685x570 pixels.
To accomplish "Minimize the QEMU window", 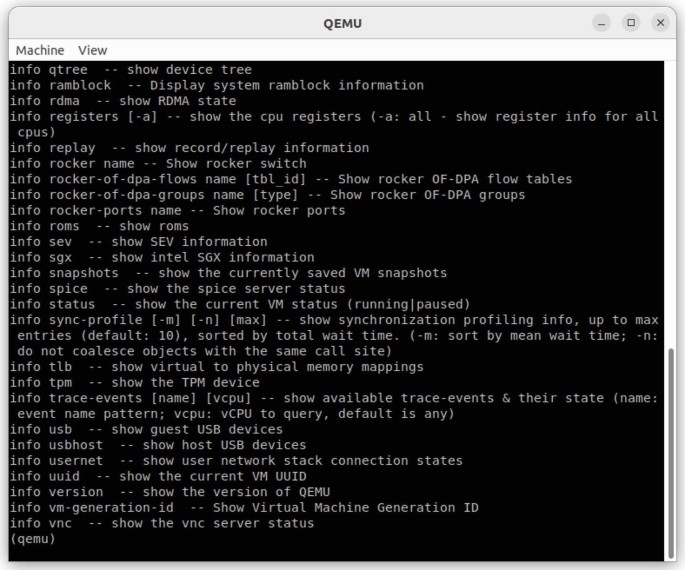I will click(602, 23).
